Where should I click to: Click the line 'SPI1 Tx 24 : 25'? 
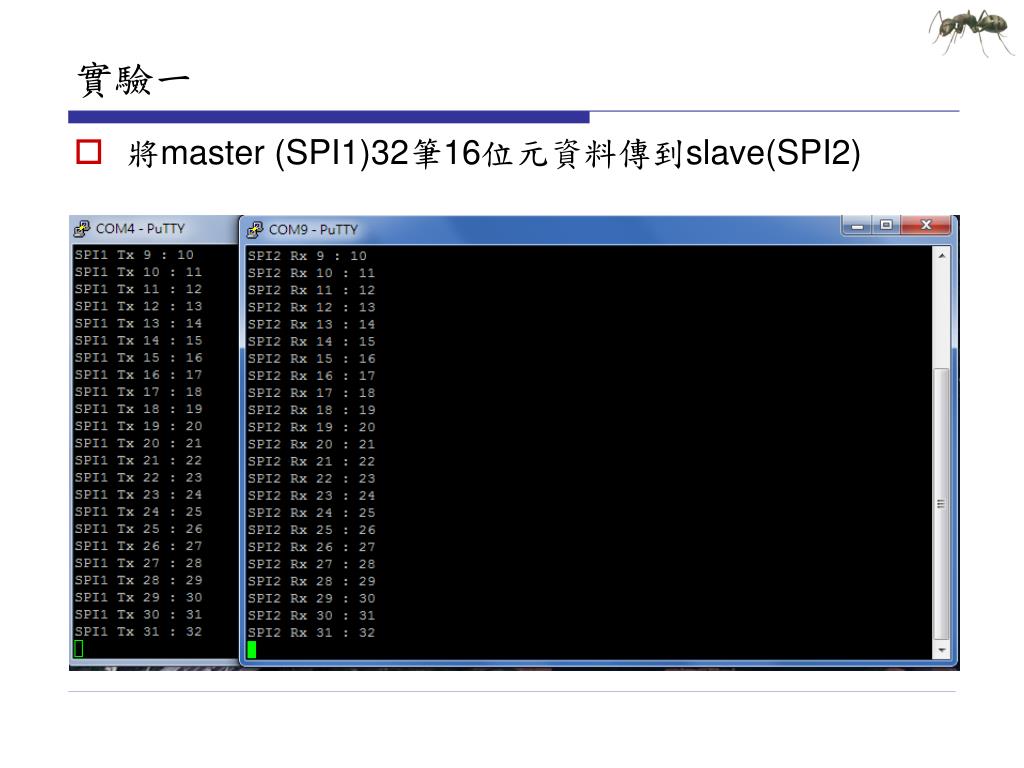pos(138,512)
